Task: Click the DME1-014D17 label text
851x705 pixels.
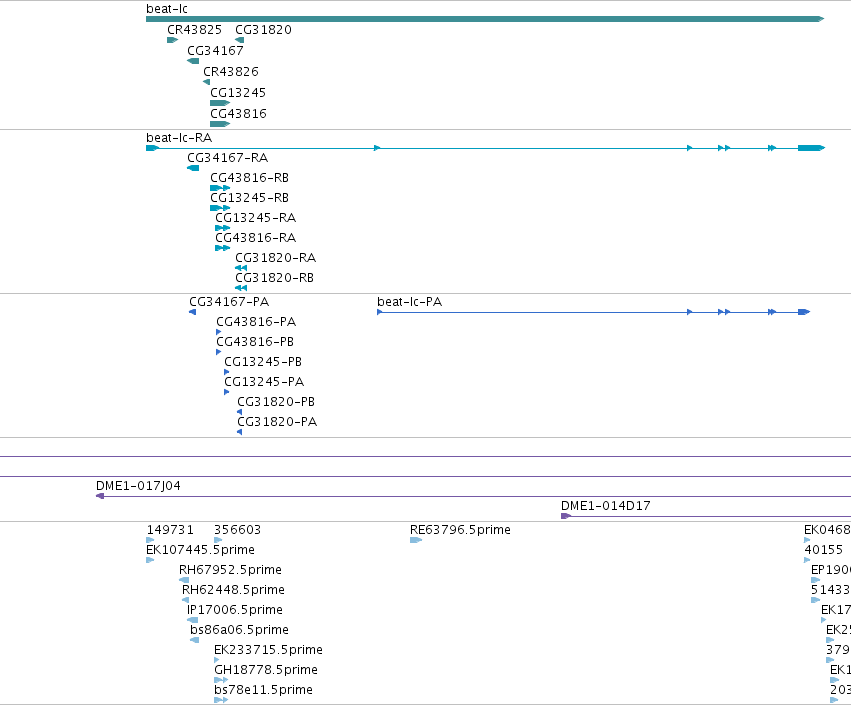Action: tap(606, 506)
